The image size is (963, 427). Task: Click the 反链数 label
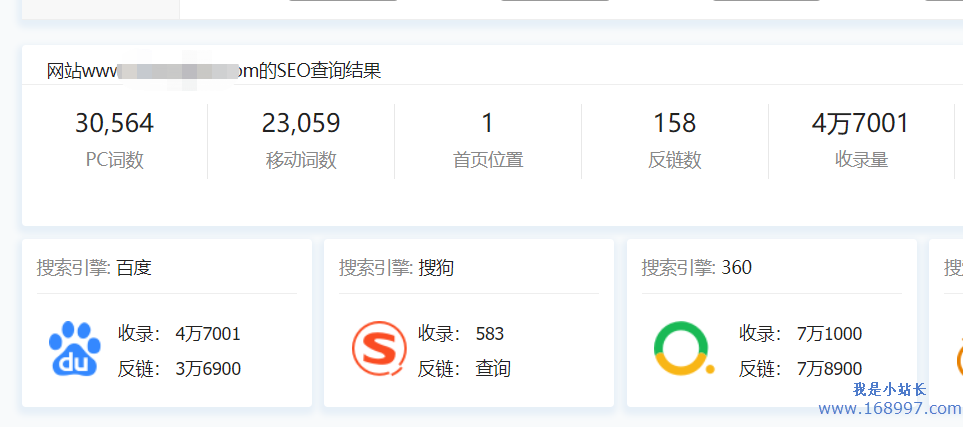674,160
